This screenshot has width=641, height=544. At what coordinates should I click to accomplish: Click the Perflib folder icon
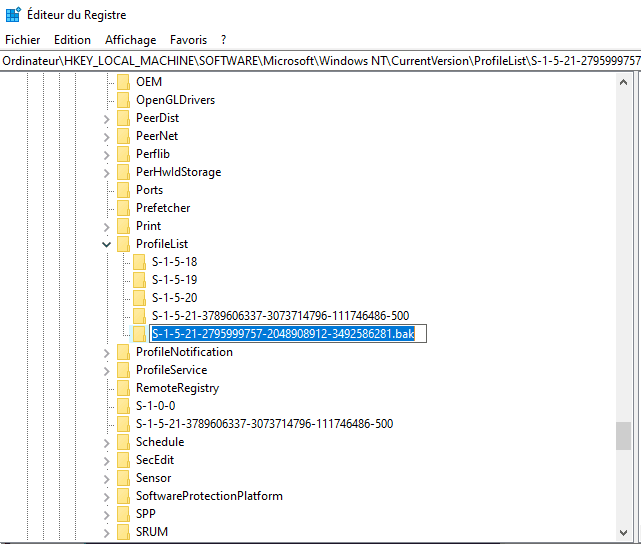[x=123, y=154]
